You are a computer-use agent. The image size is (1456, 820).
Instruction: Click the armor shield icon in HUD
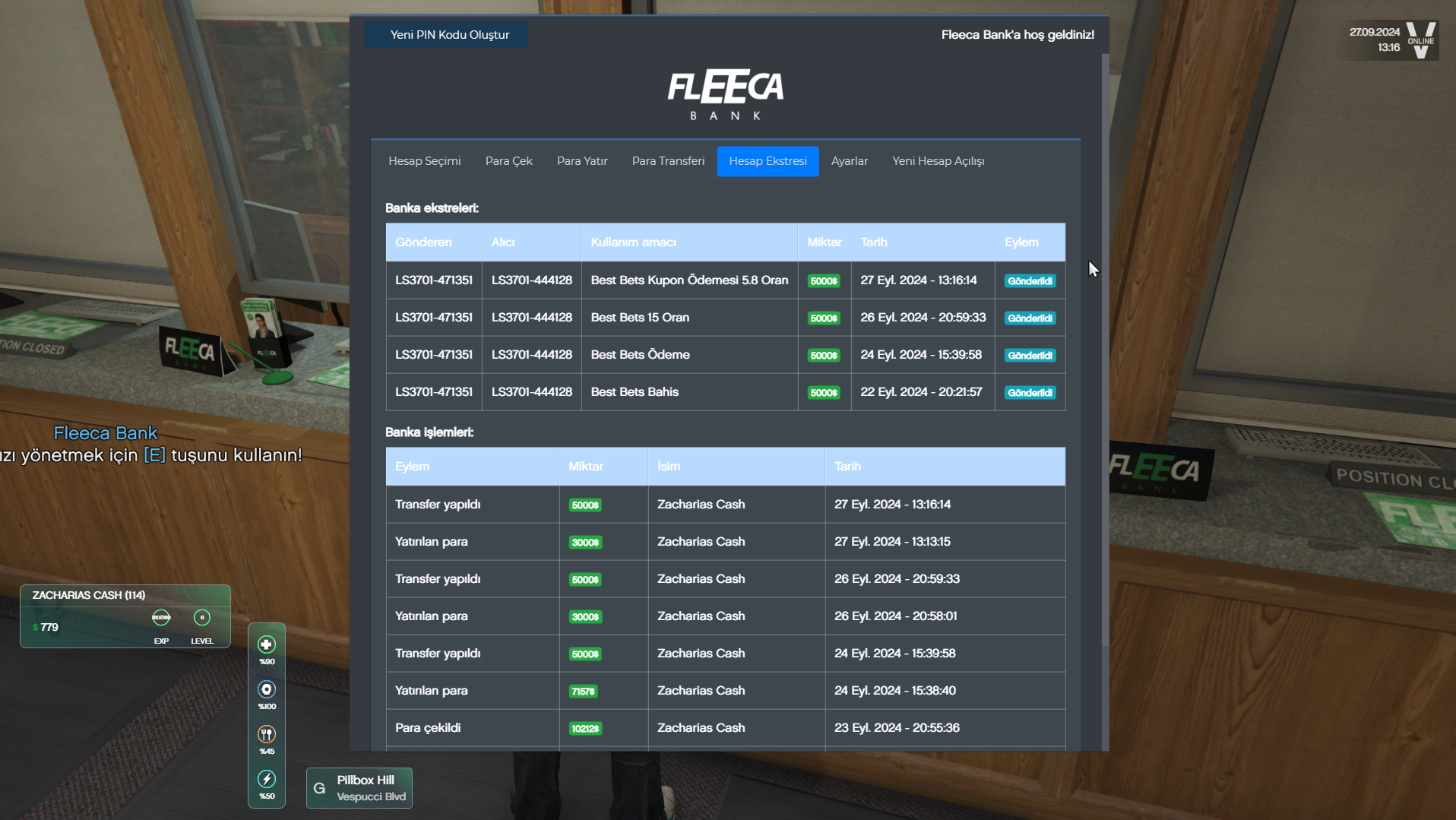(267, 689)
